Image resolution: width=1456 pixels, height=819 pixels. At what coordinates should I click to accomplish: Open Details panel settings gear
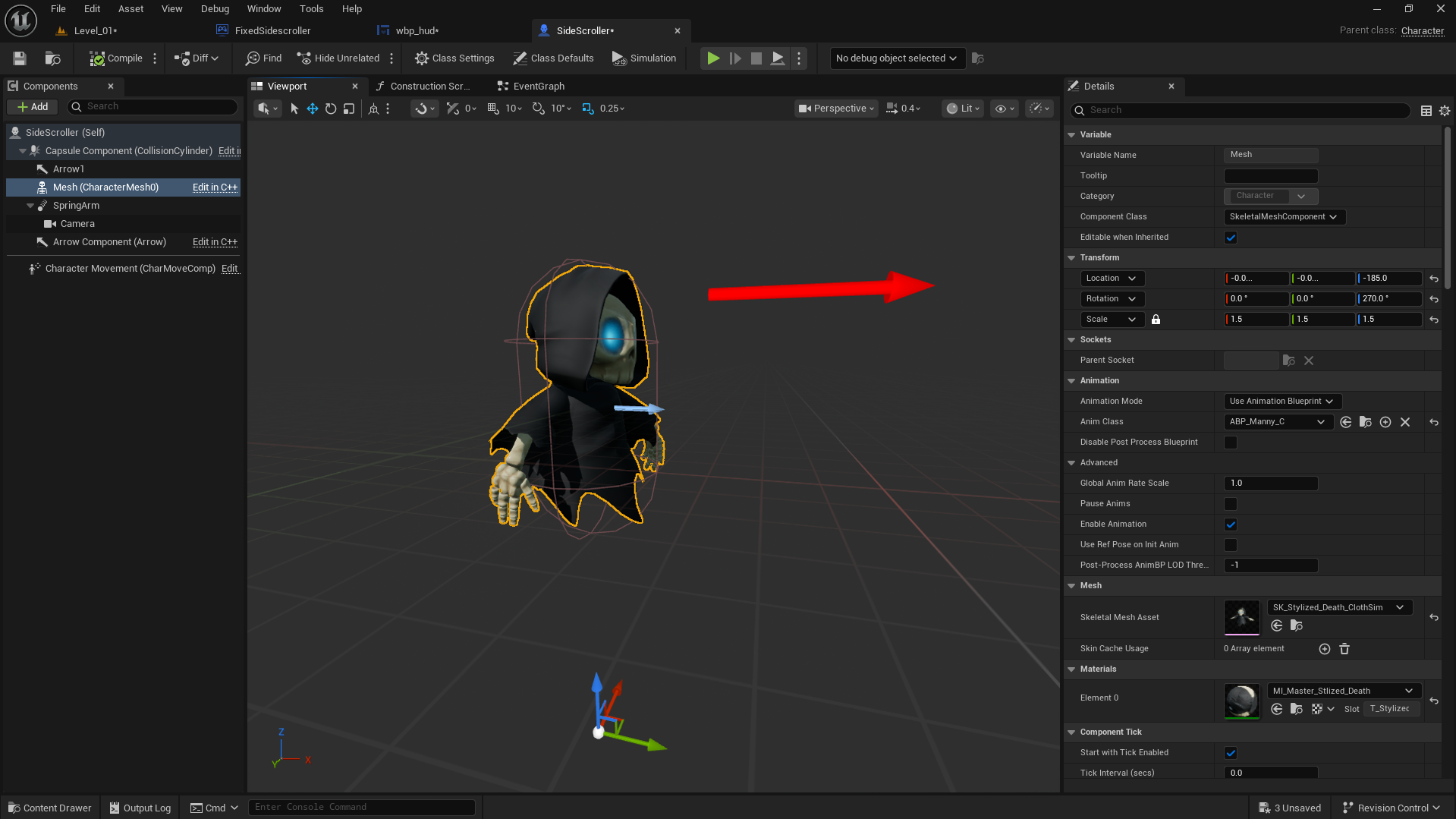[1445, 111]
